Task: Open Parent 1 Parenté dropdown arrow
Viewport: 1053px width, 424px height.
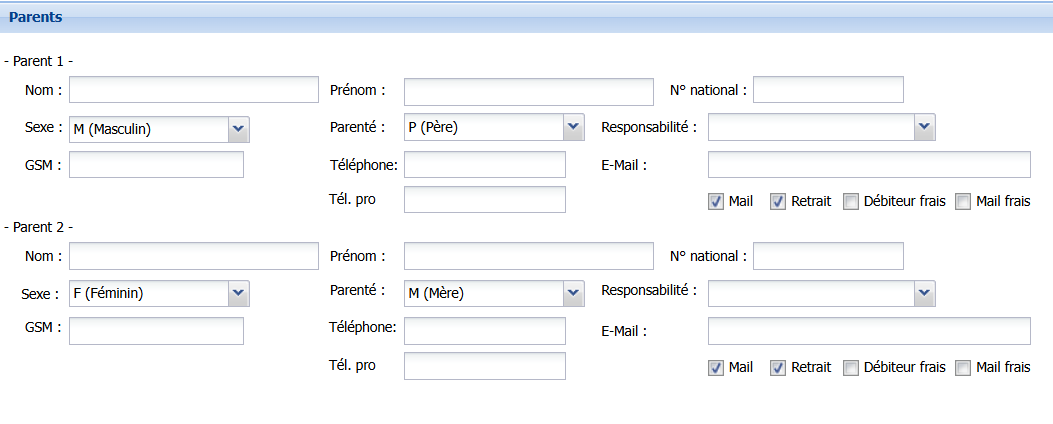Action: (x=573, y=127)
